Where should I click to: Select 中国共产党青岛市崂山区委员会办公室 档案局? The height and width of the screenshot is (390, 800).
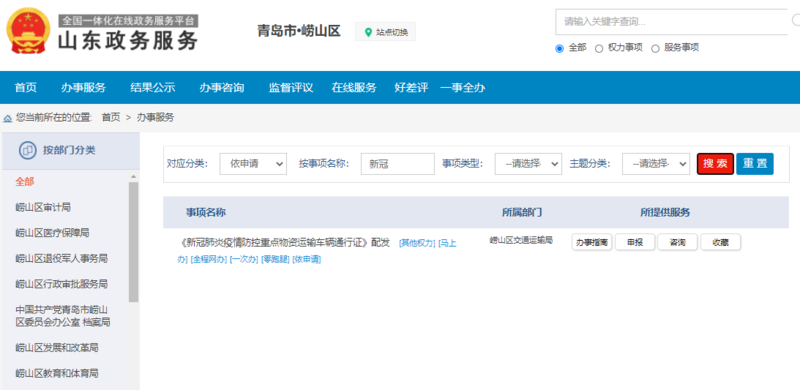point(63,316)
